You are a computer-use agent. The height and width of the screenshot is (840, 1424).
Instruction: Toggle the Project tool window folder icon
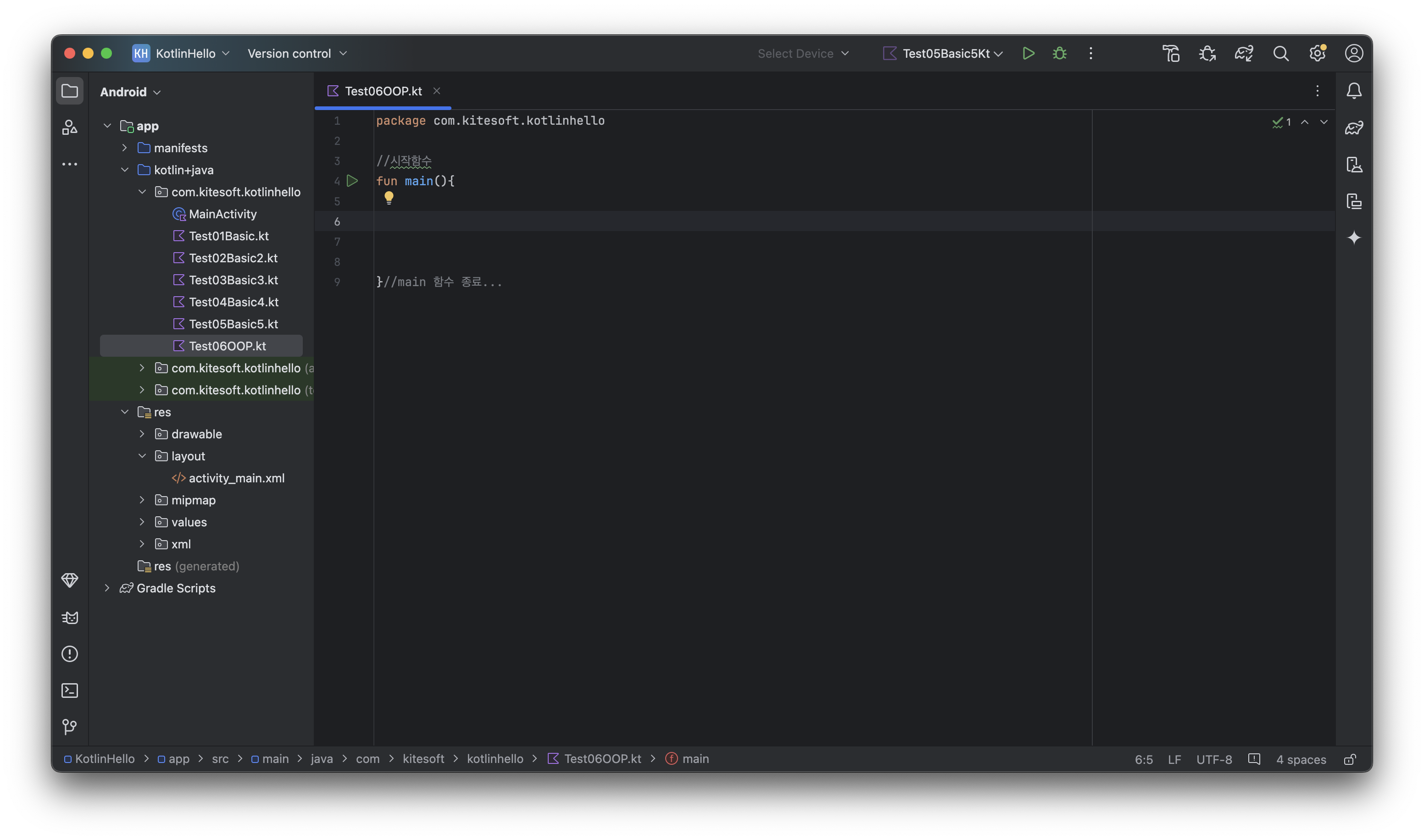[70, 91]
